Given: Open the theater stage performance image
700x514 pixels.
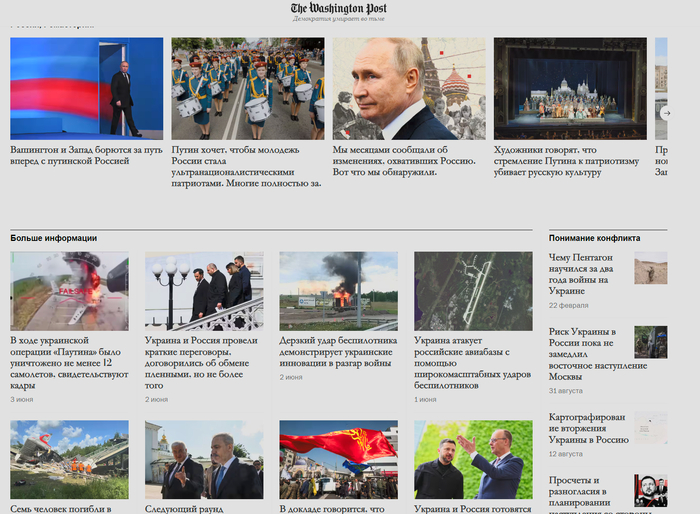Looking at the screenshot, I should [x=569, y=88].
